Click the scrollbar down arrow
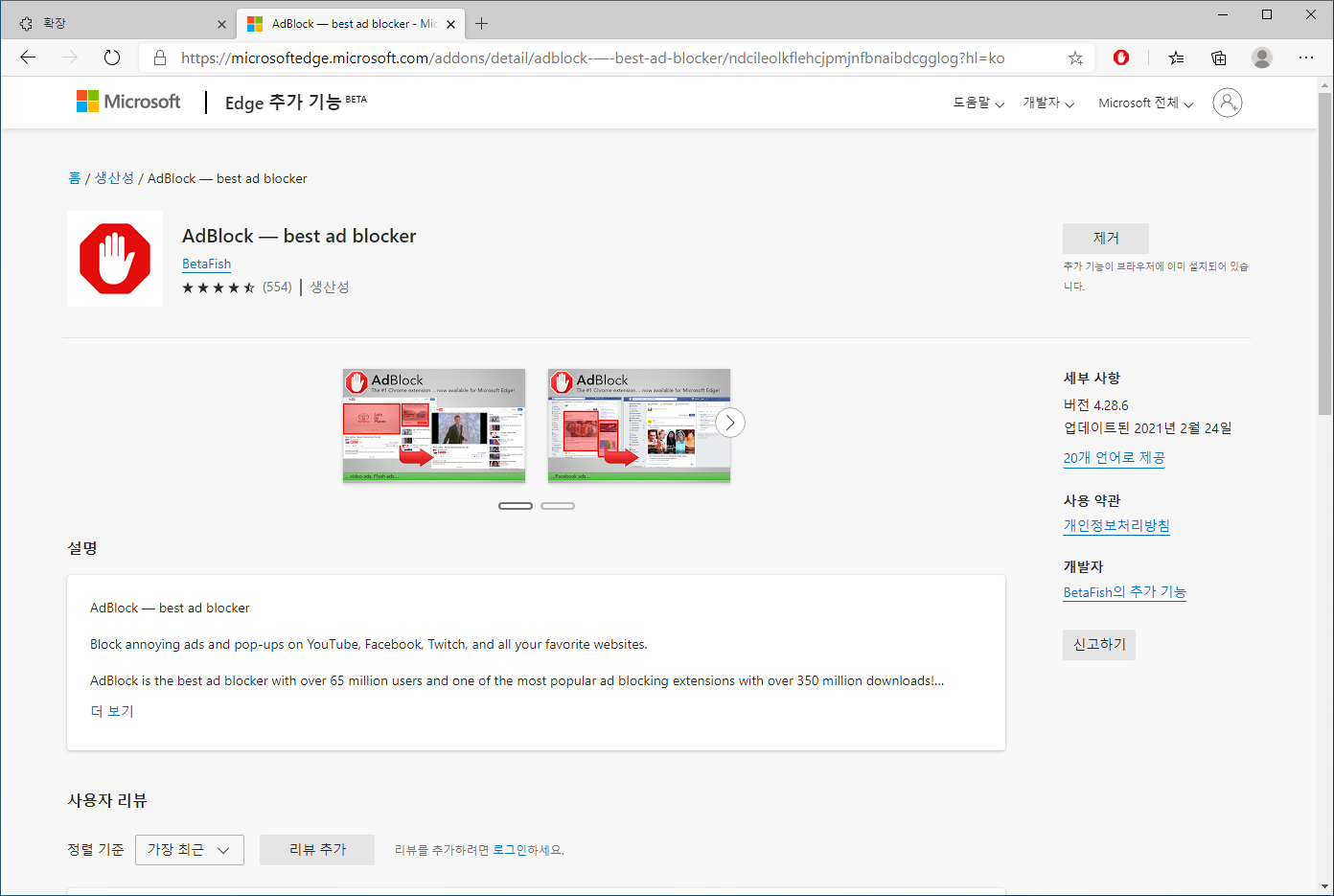1334x896 pixels. pyautogui.click(x=1324, y=886)
